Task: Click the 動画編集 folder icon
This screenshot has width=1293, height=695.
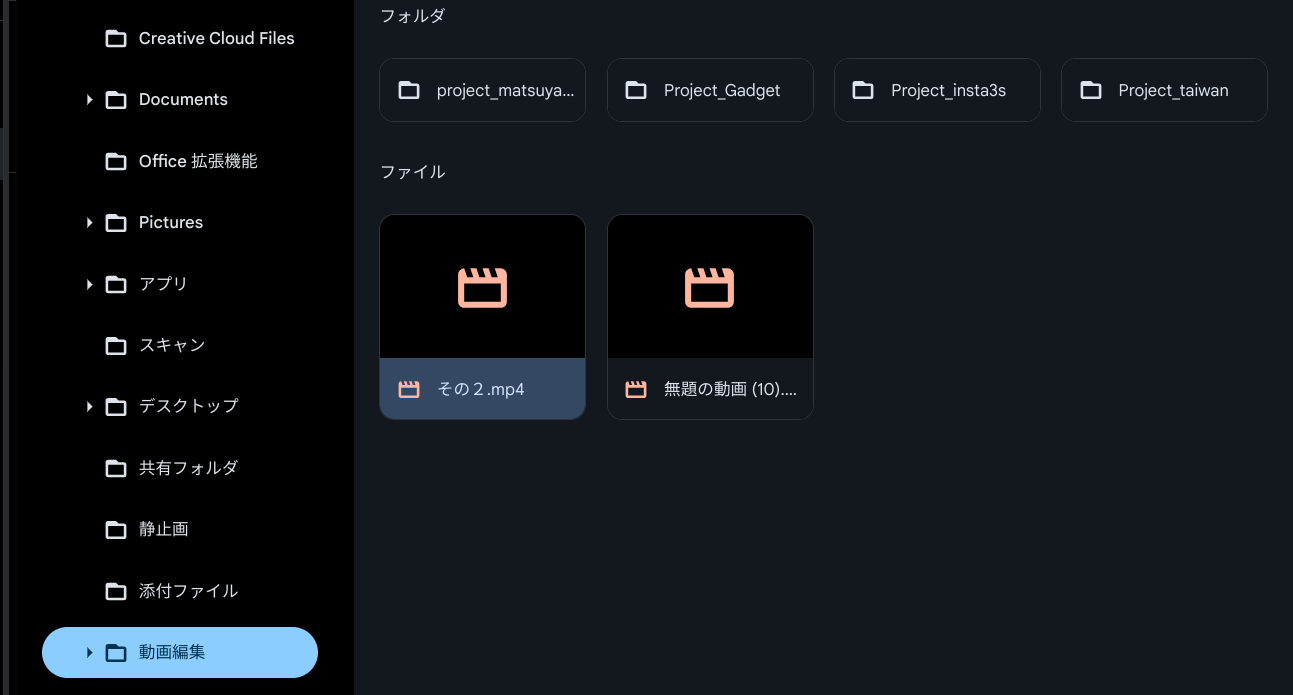Action: [x=116, y=653]
